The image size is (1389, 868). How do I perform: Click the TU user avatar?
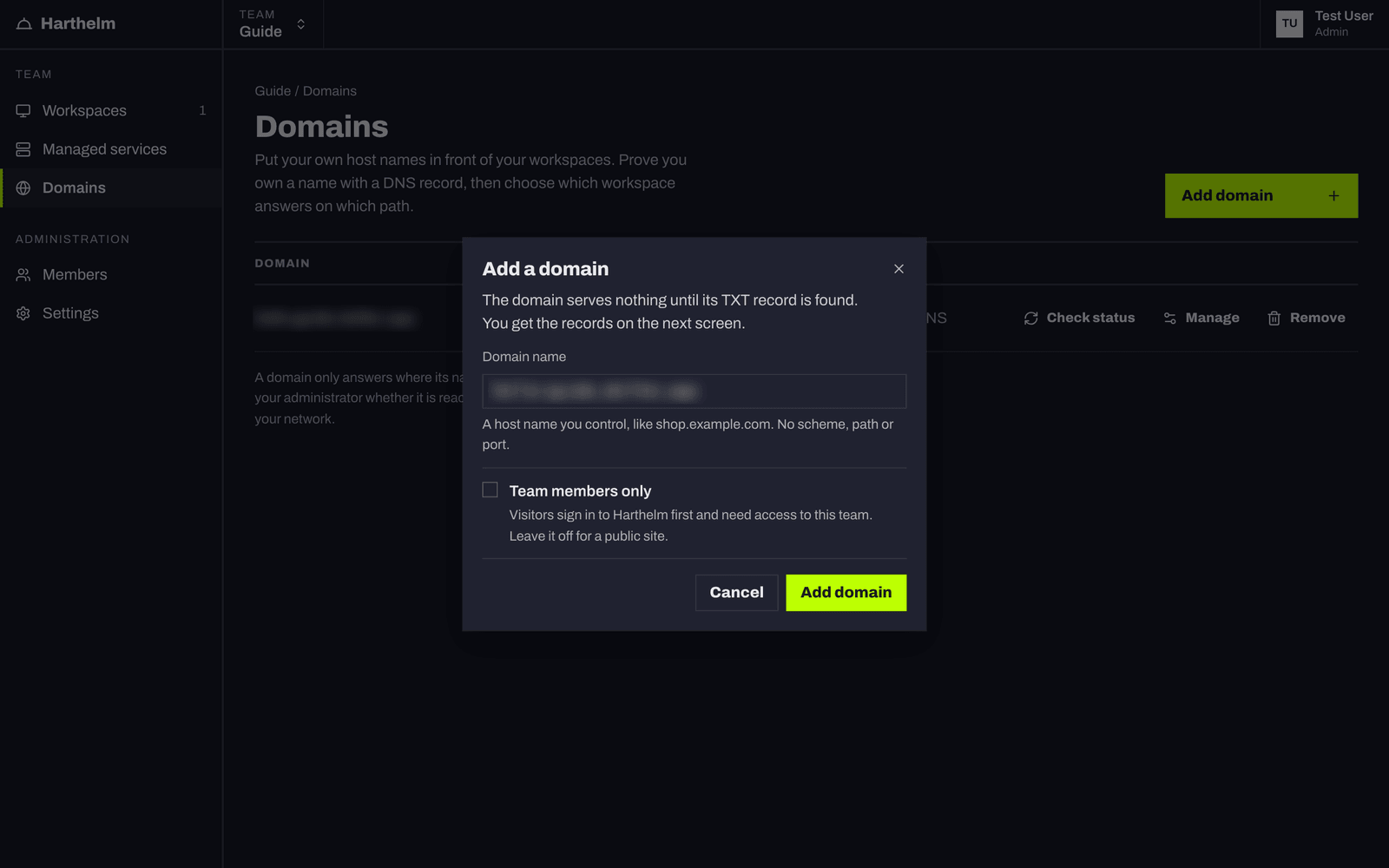(x=1289, y=23)
